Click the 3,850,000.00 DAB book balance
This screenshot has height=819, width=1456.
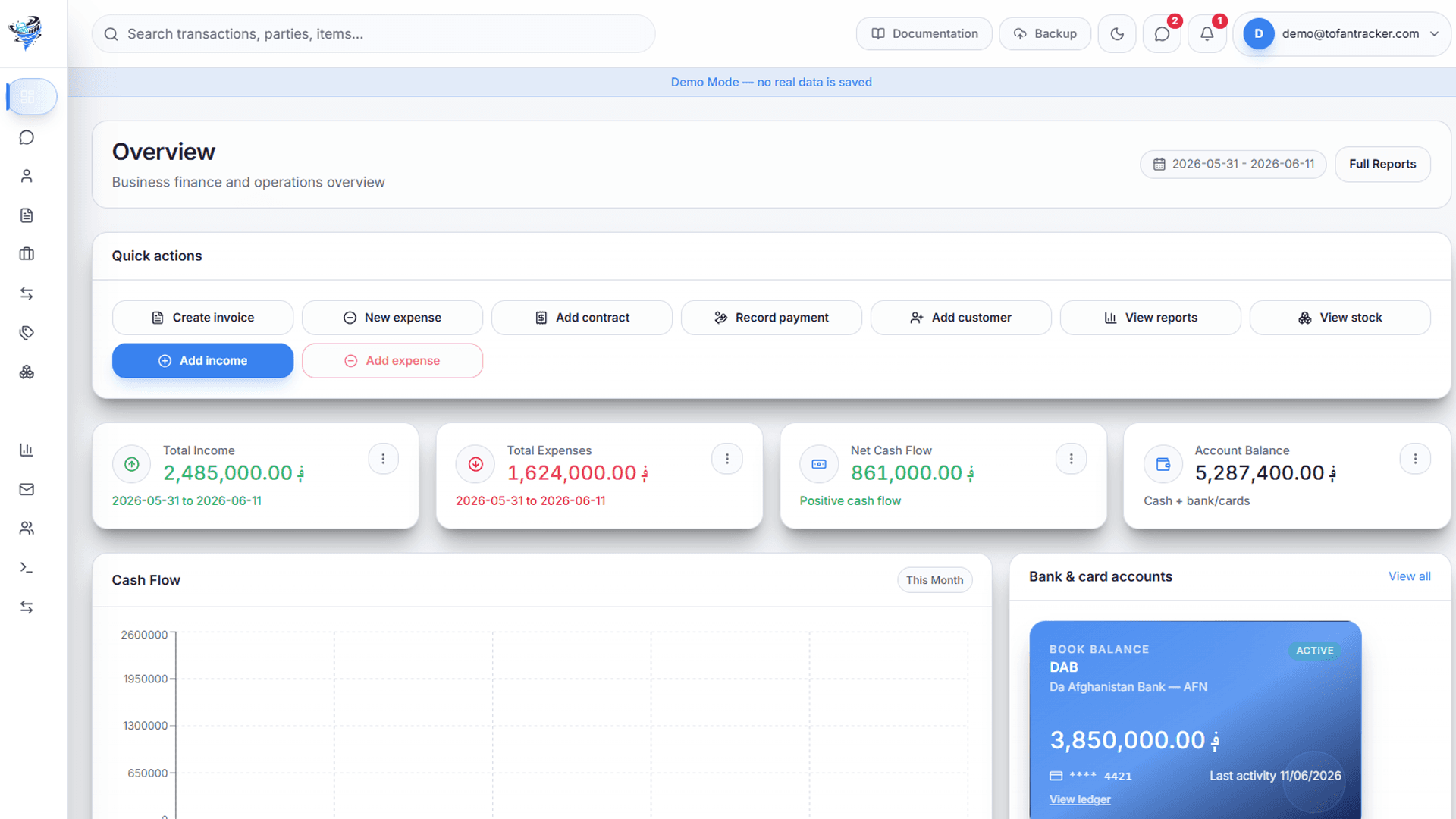click(1134, 740)
